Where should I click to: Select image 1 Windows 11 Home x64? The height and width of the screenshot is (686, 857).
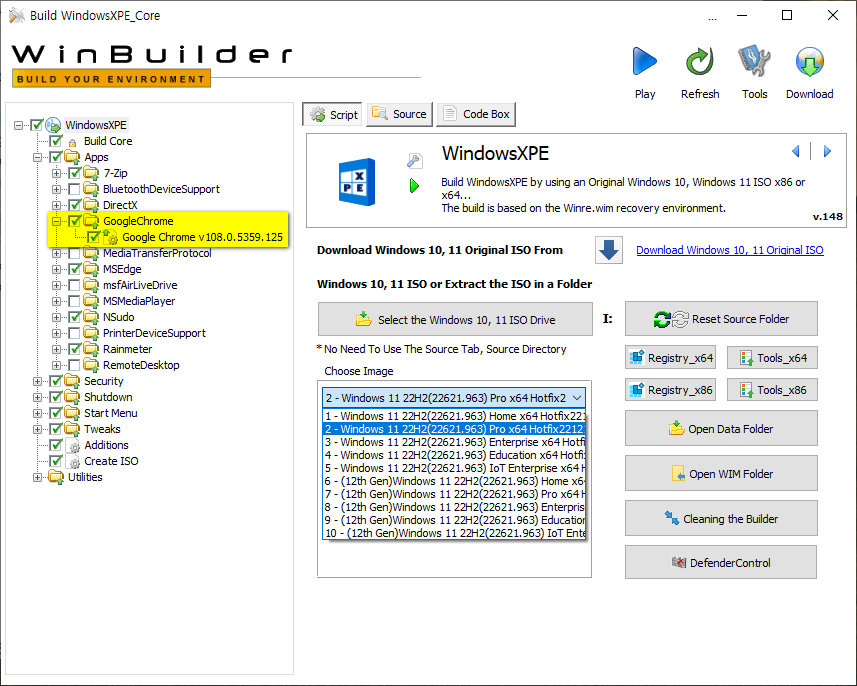click(454, 416)
